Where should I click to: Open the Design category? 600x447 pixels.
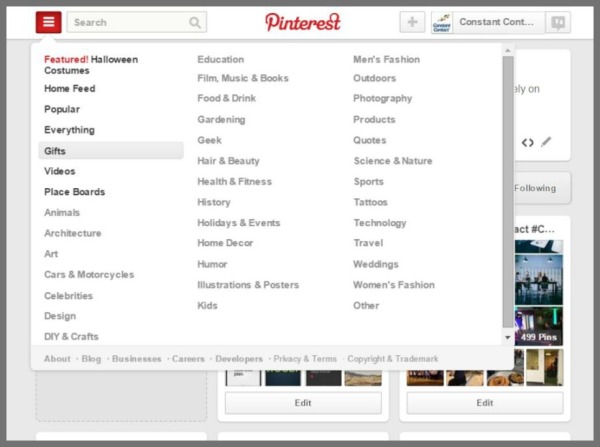(60, 316)
